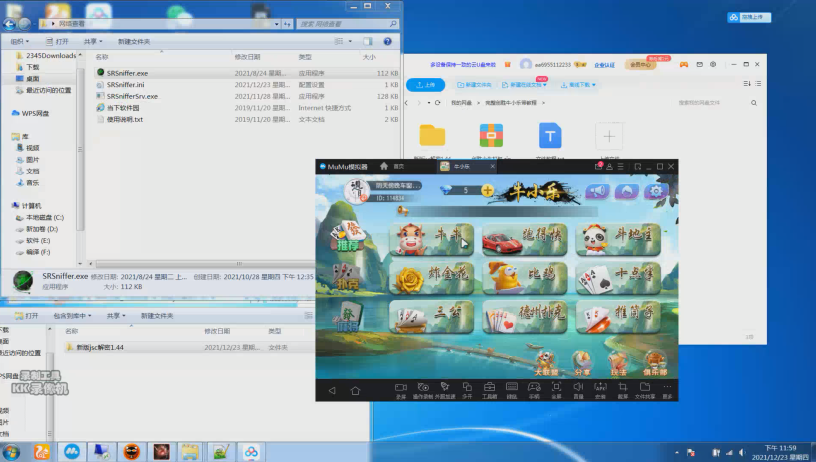This screenshot has height=462, width=816.
Task: Open MuMu hamburger menu in title bar
Action: pyautogui.click(x=620, y=166)
